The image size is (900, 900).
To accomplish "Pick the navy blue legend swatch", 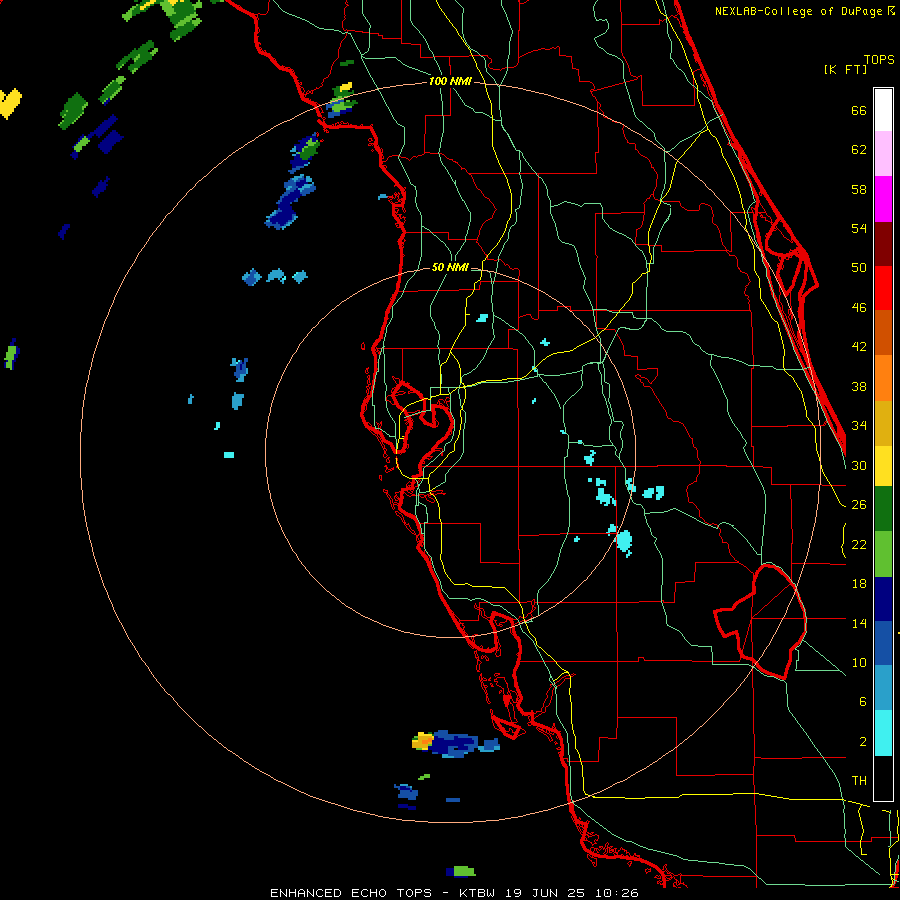I will 883,599.
